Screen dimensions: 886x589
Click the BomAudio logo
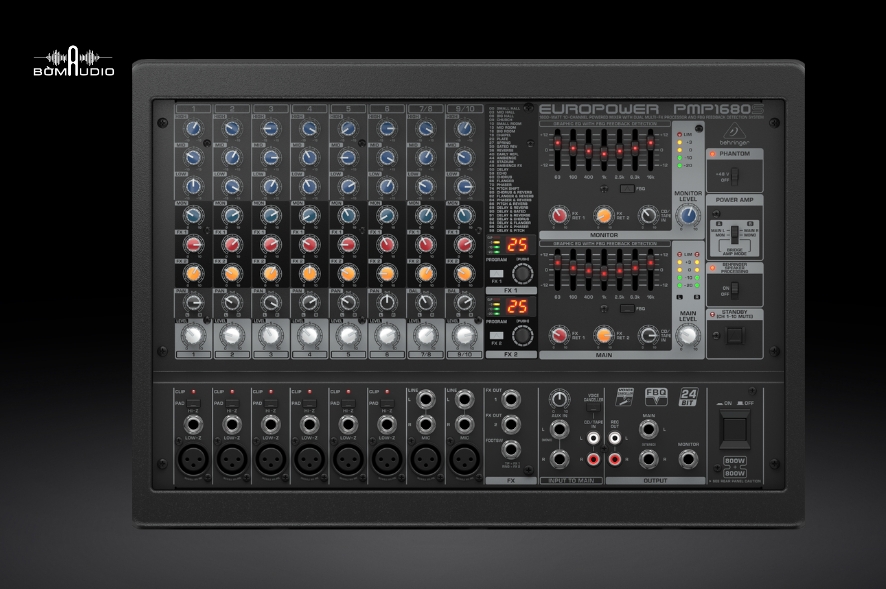74,61
